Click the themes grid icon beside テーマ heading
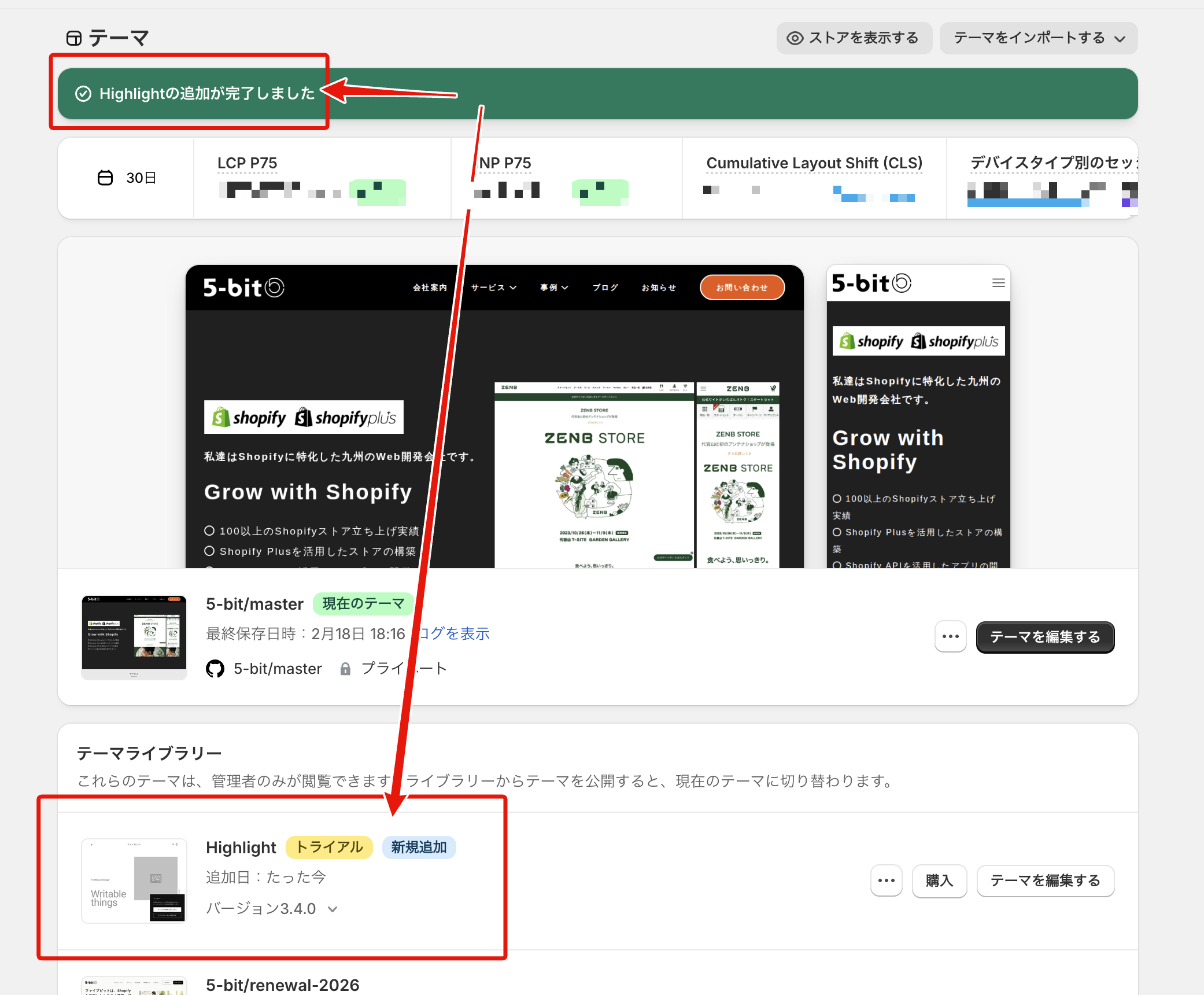 (74, 37)
